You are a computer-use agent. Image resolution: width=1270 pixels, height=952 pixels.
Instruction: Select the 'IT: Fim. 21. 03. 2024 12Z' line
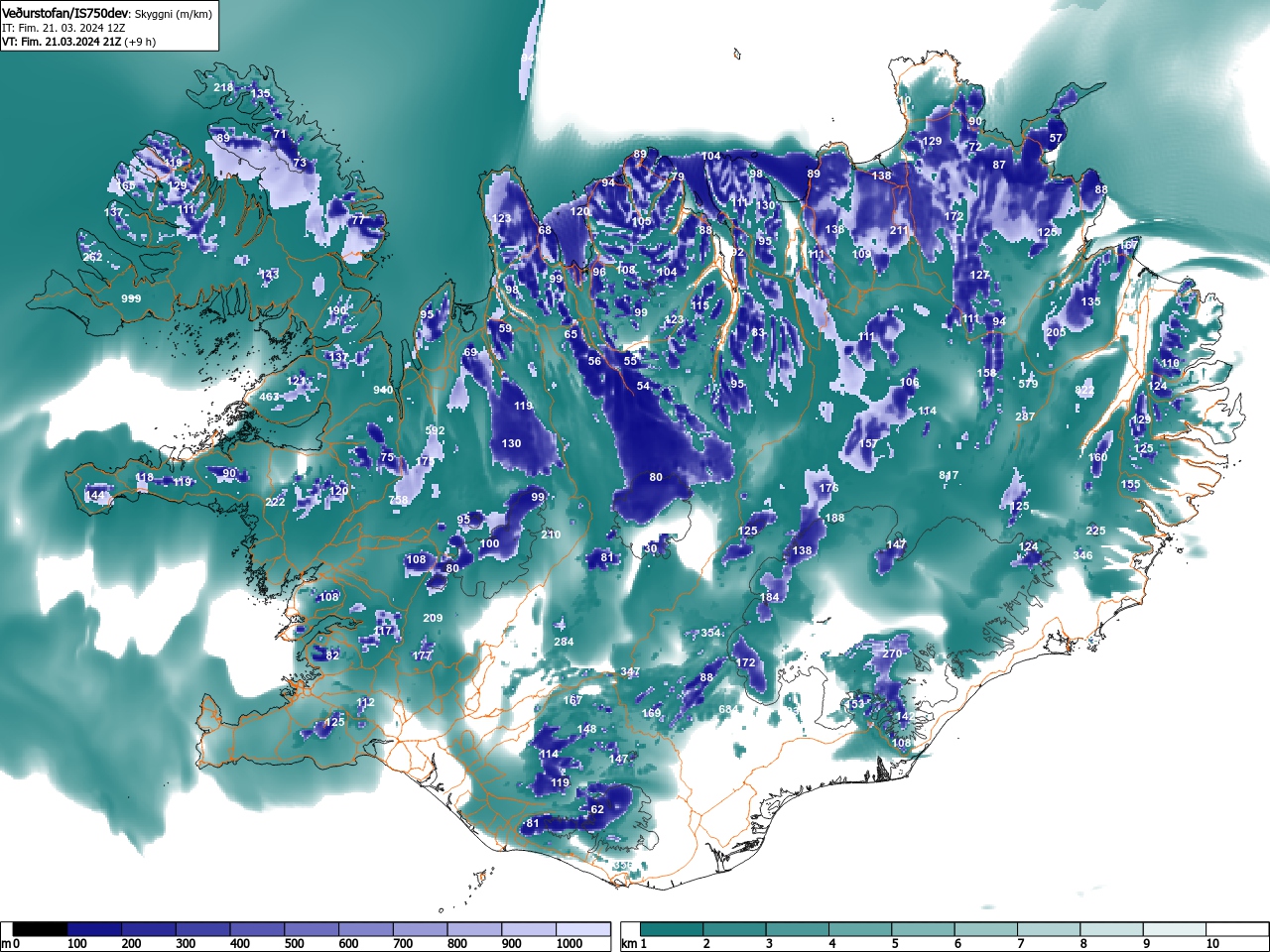64,28
